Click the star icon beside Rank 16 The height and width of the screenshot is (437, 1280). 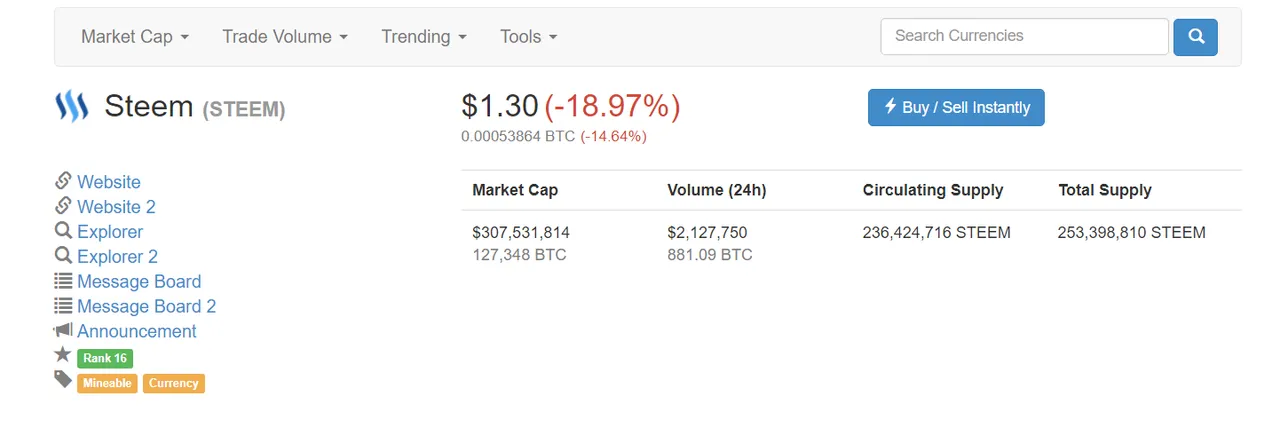coord(63,355)
